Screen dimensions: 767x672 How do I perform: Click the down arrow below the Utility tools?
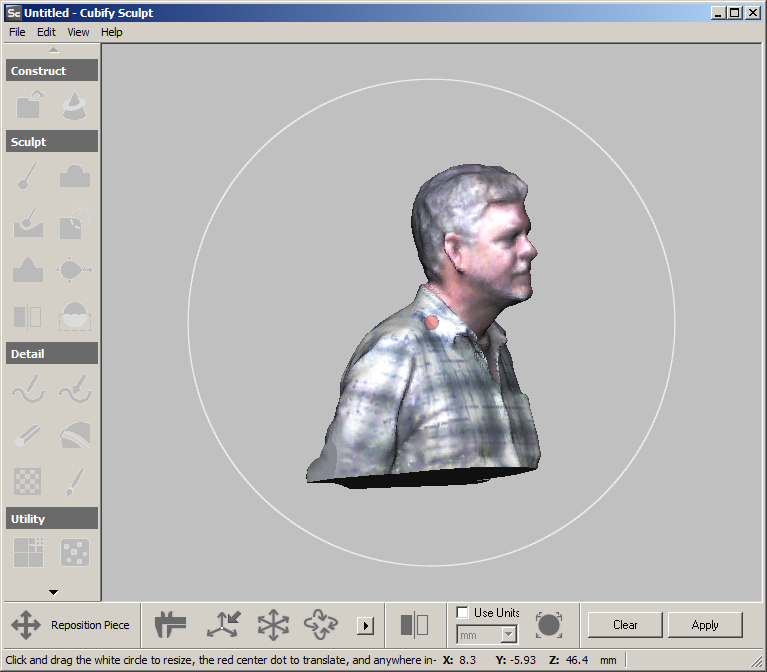(54, 592)
